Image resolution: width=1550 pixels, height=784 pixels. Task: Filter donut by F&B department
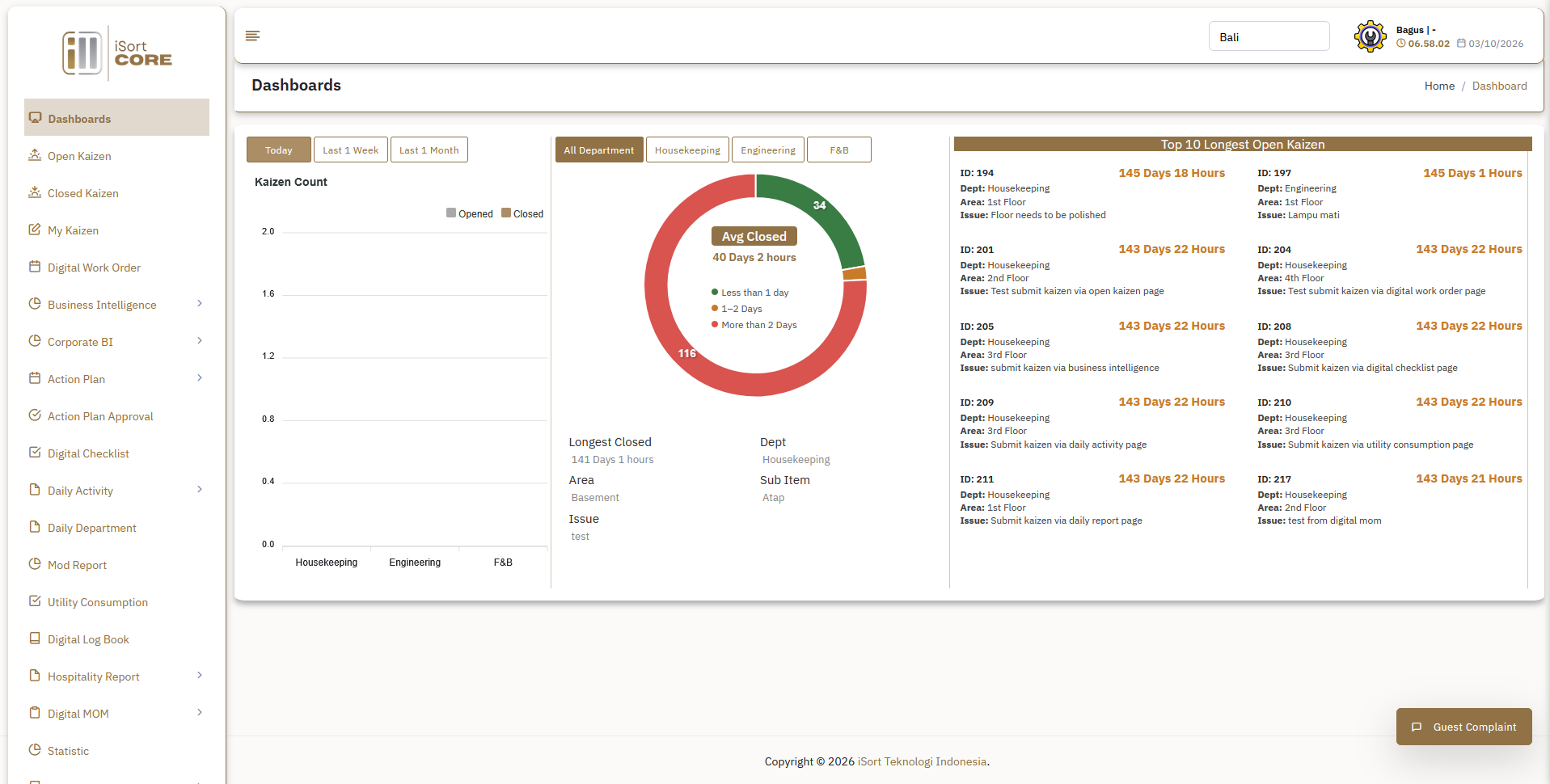[x=839, y=150]
